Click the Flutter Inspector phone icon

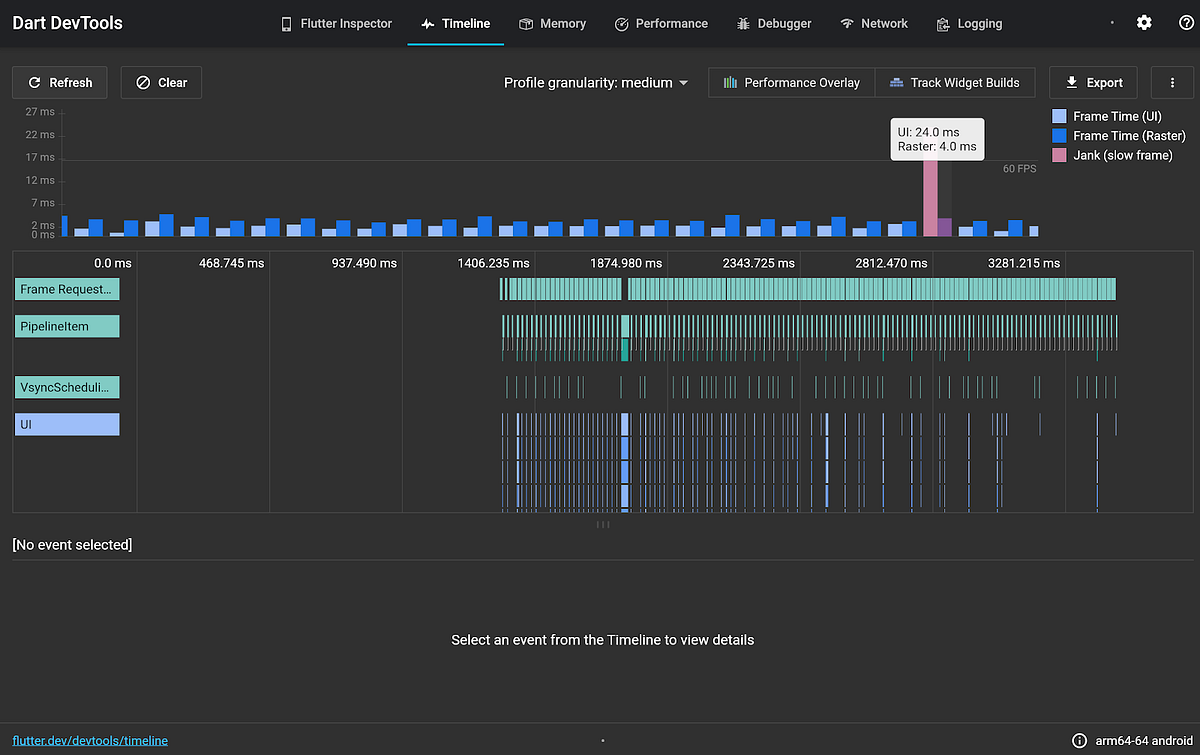coord(286,24)
